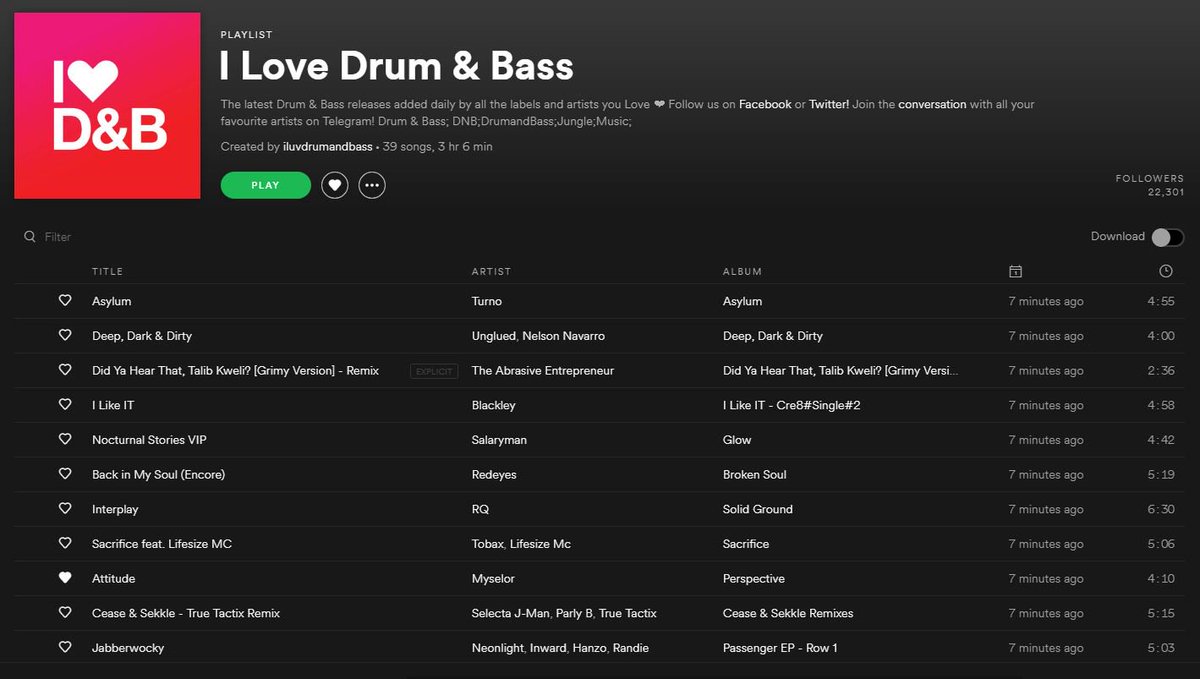Open artist Tobax
The image size is (1200, 679).
tap(487, 544)
